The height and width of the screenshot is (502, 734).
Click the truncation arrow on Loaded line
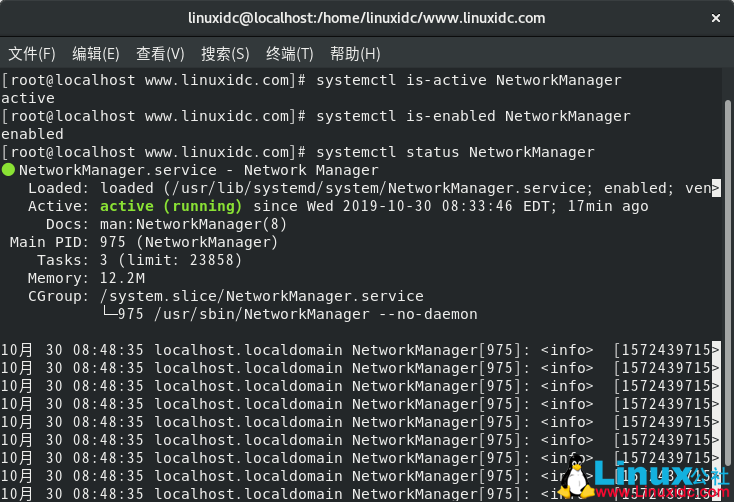point(715,188)
